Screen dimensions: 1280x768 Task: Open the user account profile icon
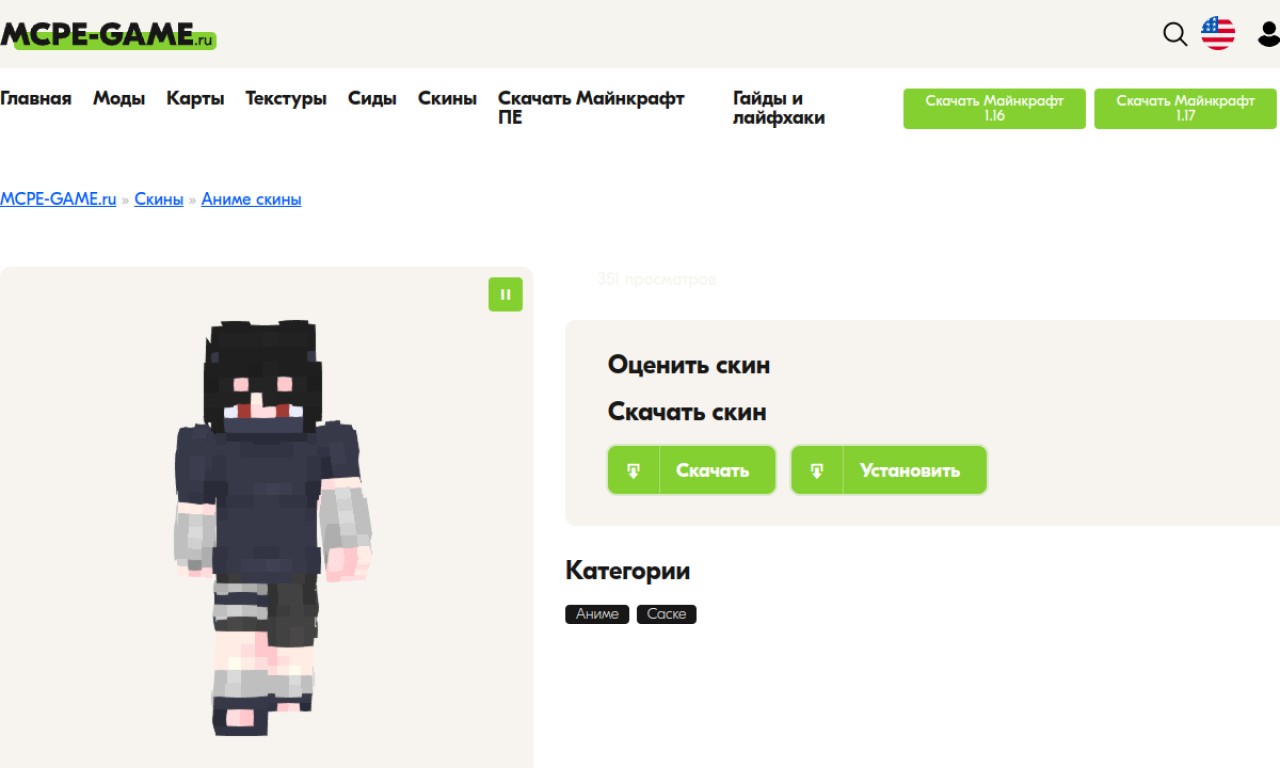(1268, 34)
